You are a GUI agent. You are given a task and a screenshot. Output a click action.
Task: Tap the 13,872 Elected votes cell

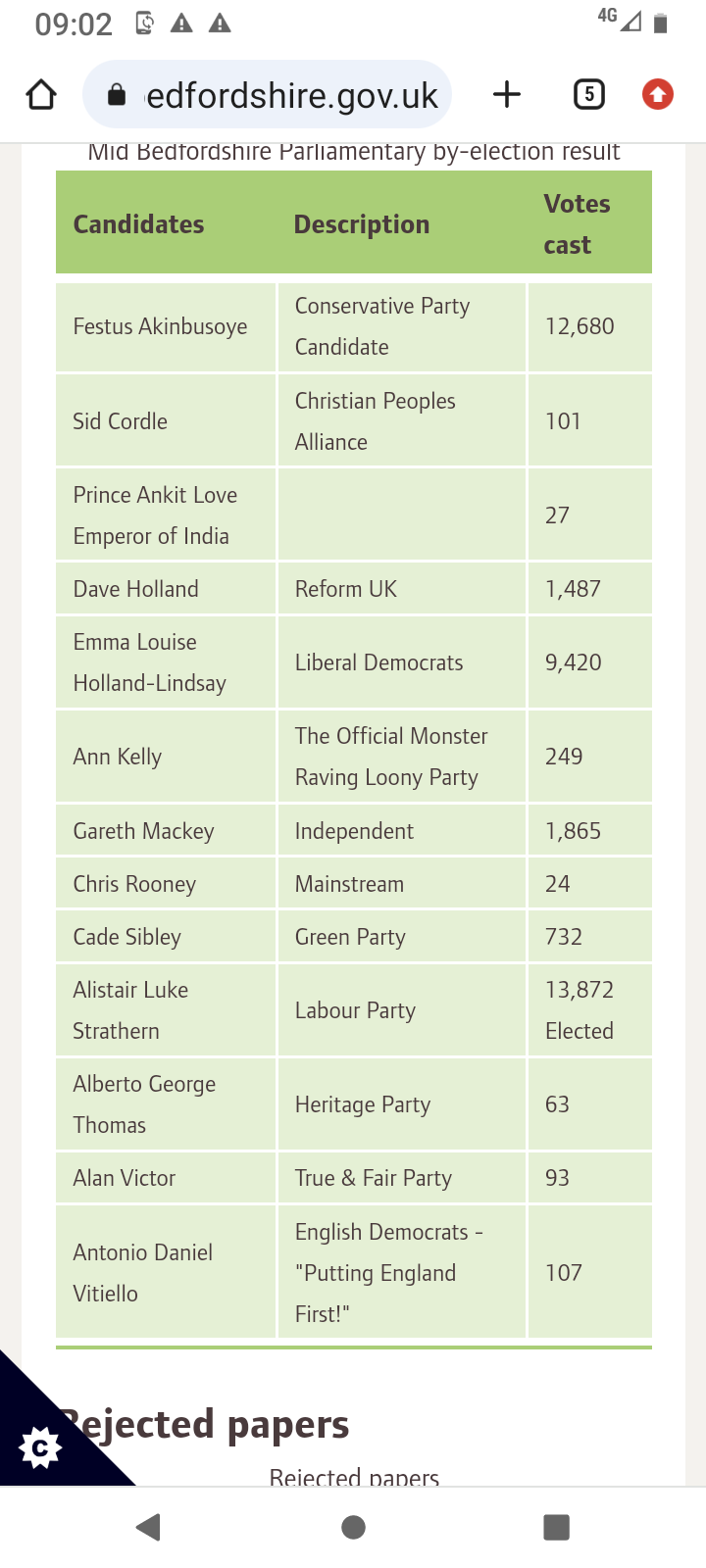580,1010
